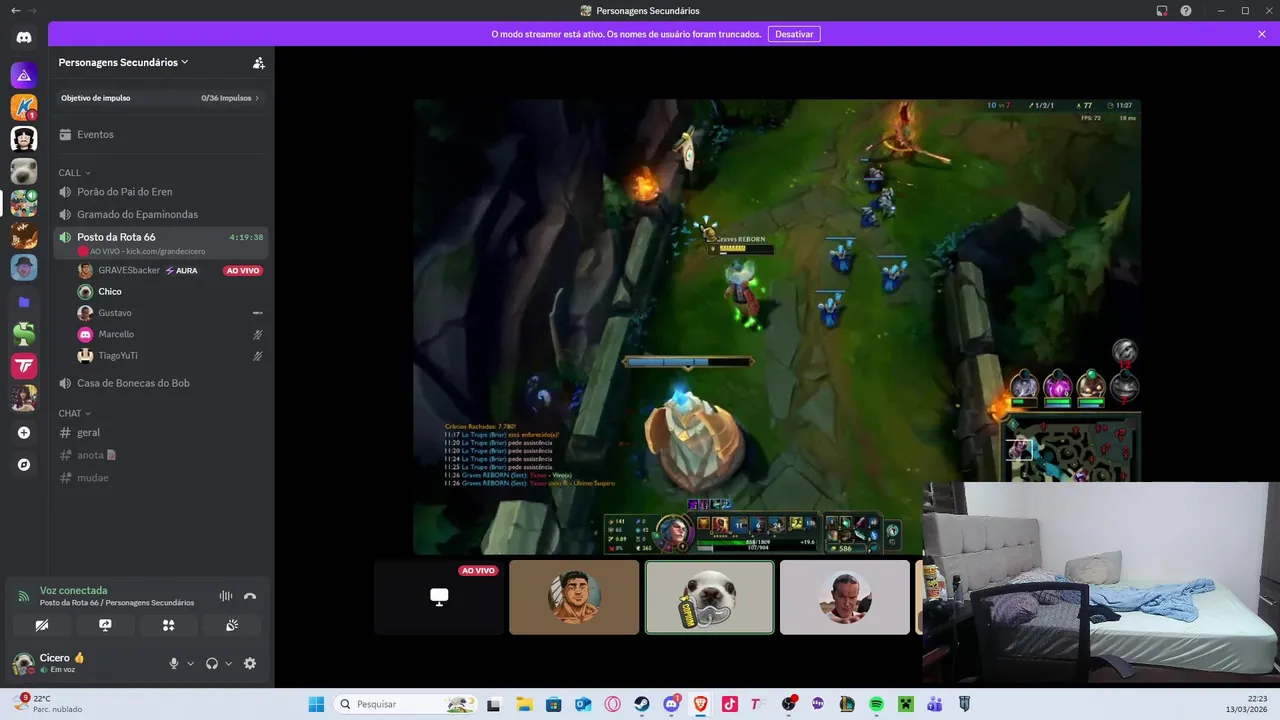This screenshot has height=720, width=1280.
Task: Open Brave browser on the taskbar
Action: [700, 704]
